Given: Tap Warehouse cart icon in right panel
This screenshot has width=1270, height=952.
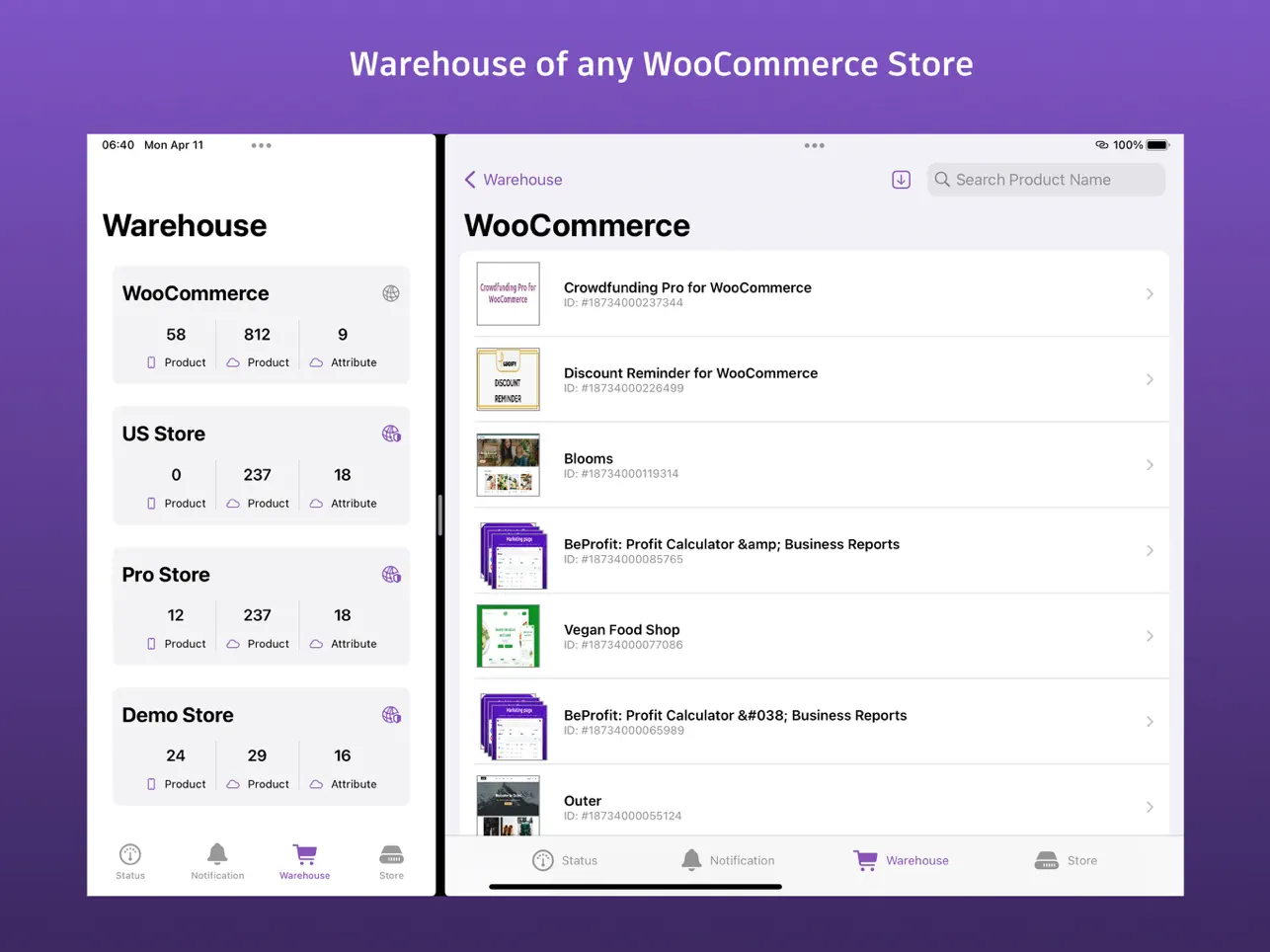Looking at the screenshot, I should (x=866, y=860).
